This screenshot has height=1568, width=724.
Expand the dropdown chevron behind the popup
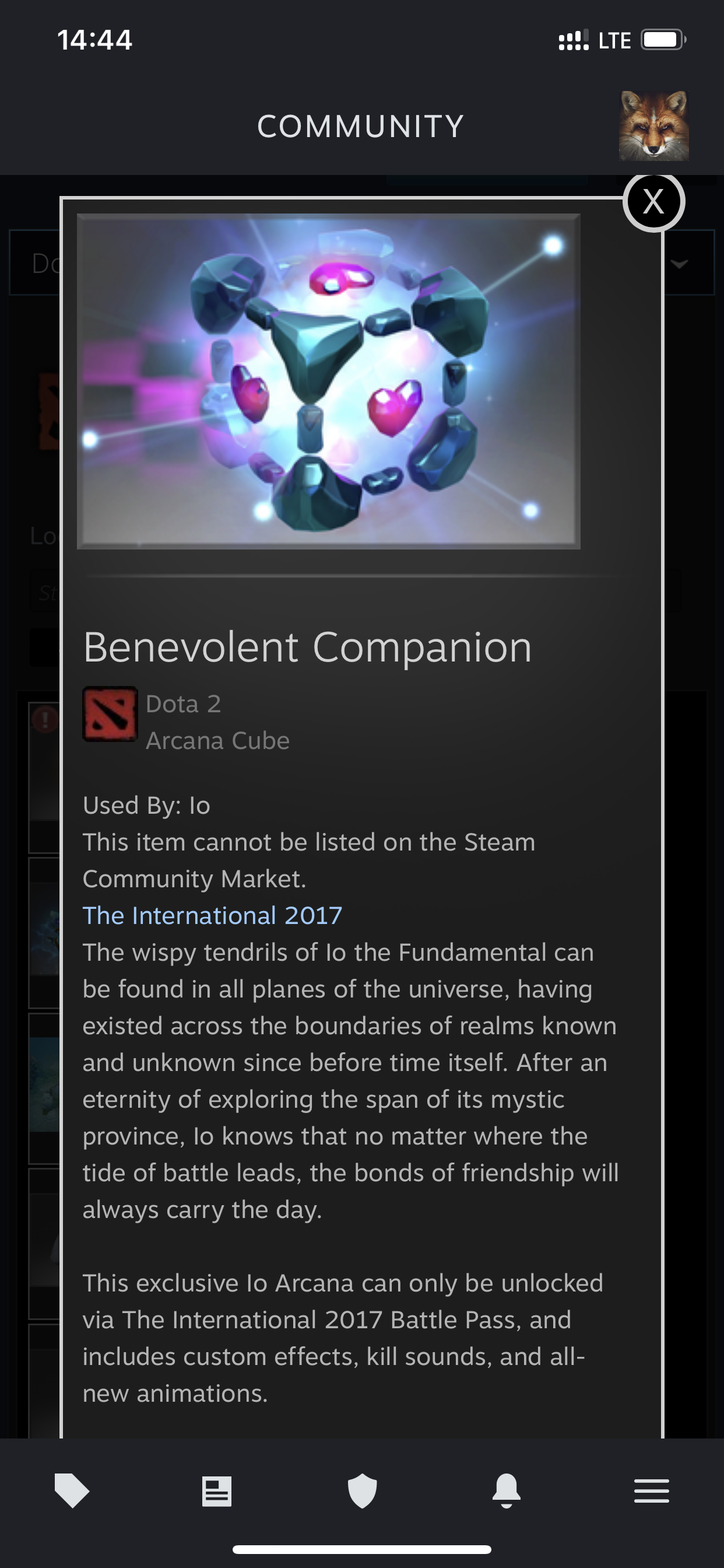pyautogui.click(x=679, y=264)
